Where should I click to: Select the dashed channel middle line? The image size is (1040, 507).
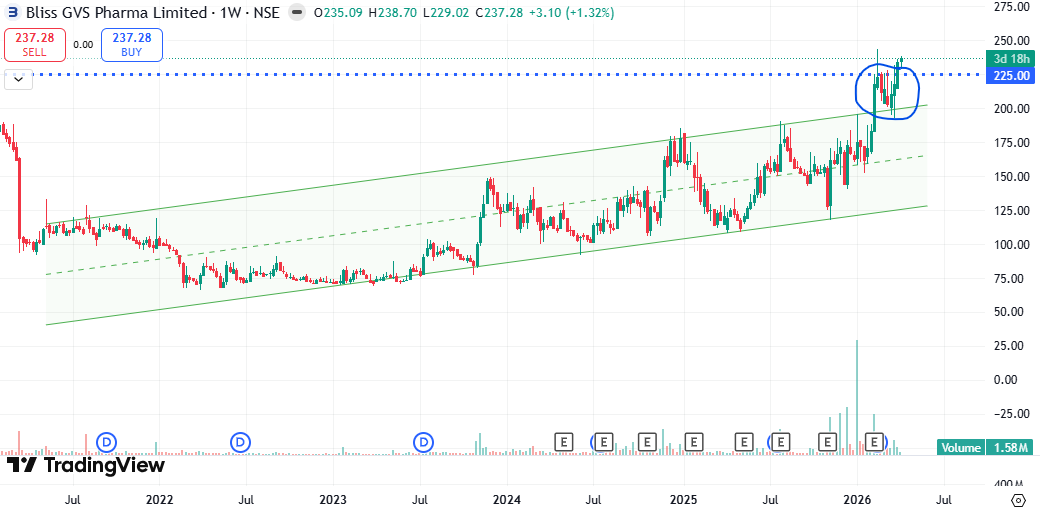tap(486, 214)
